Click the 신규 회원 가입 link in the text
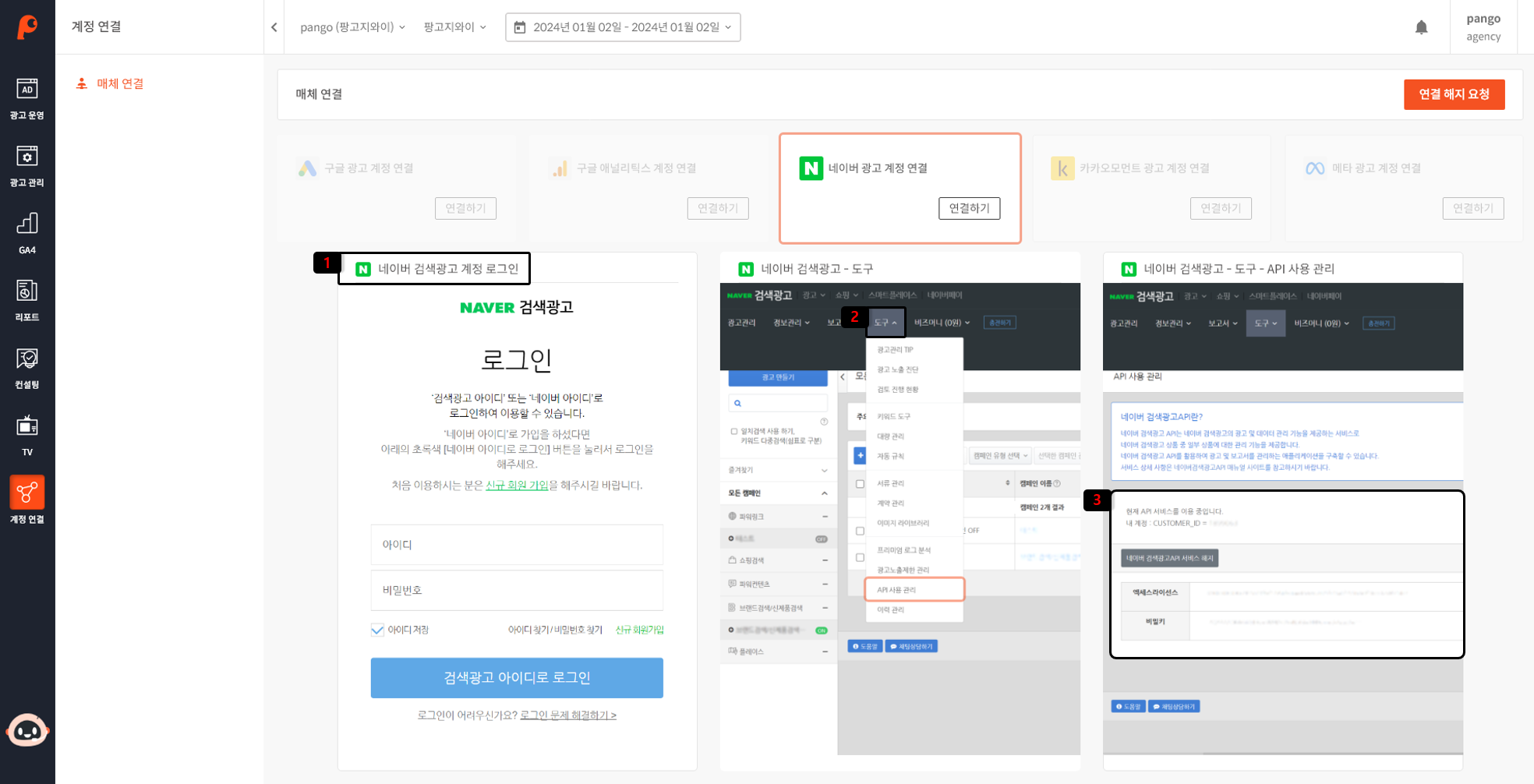Screen dimensions: 1534x784 click(517, 485)
